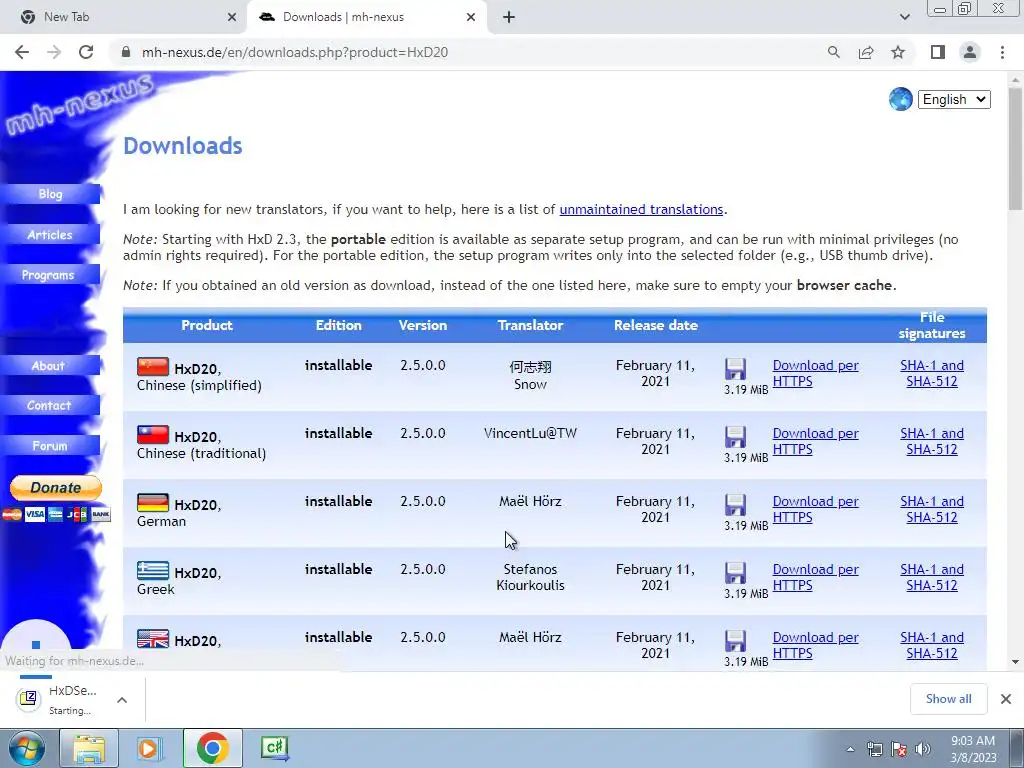Screen dimensions: 1024x768
Task: Click the share page icon
Action: click(866, 52)
